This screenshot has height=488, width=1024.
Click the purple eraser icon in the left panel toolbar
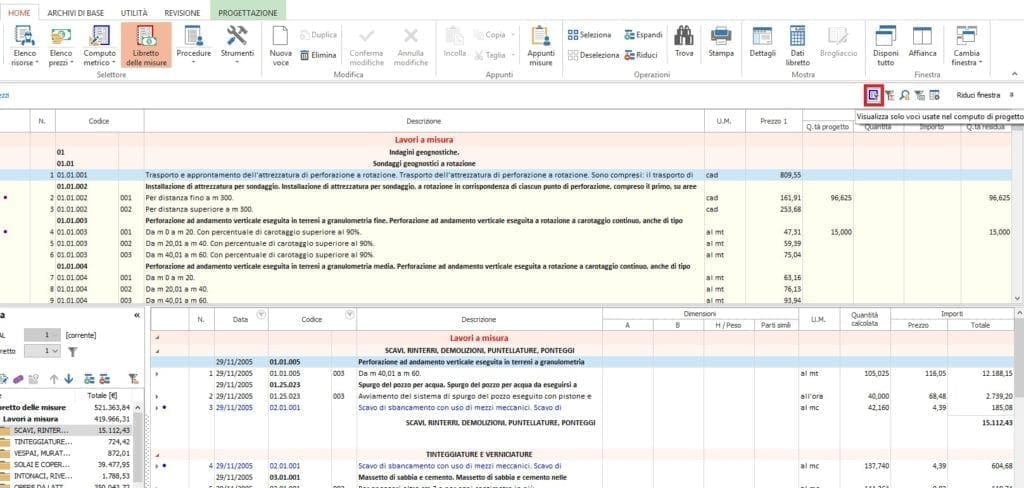point(18,378)
